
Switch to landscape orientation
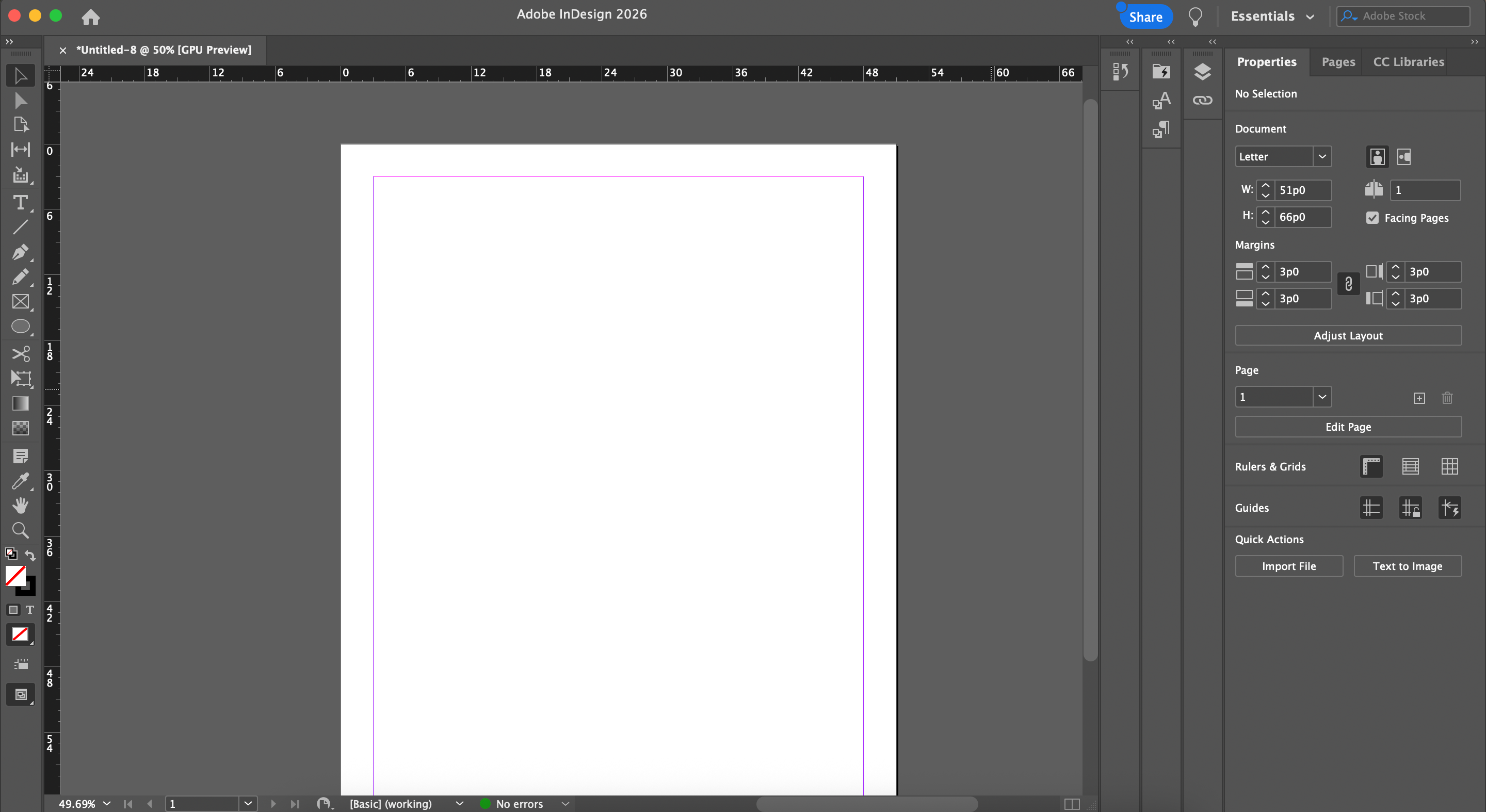coord(1403,157)
